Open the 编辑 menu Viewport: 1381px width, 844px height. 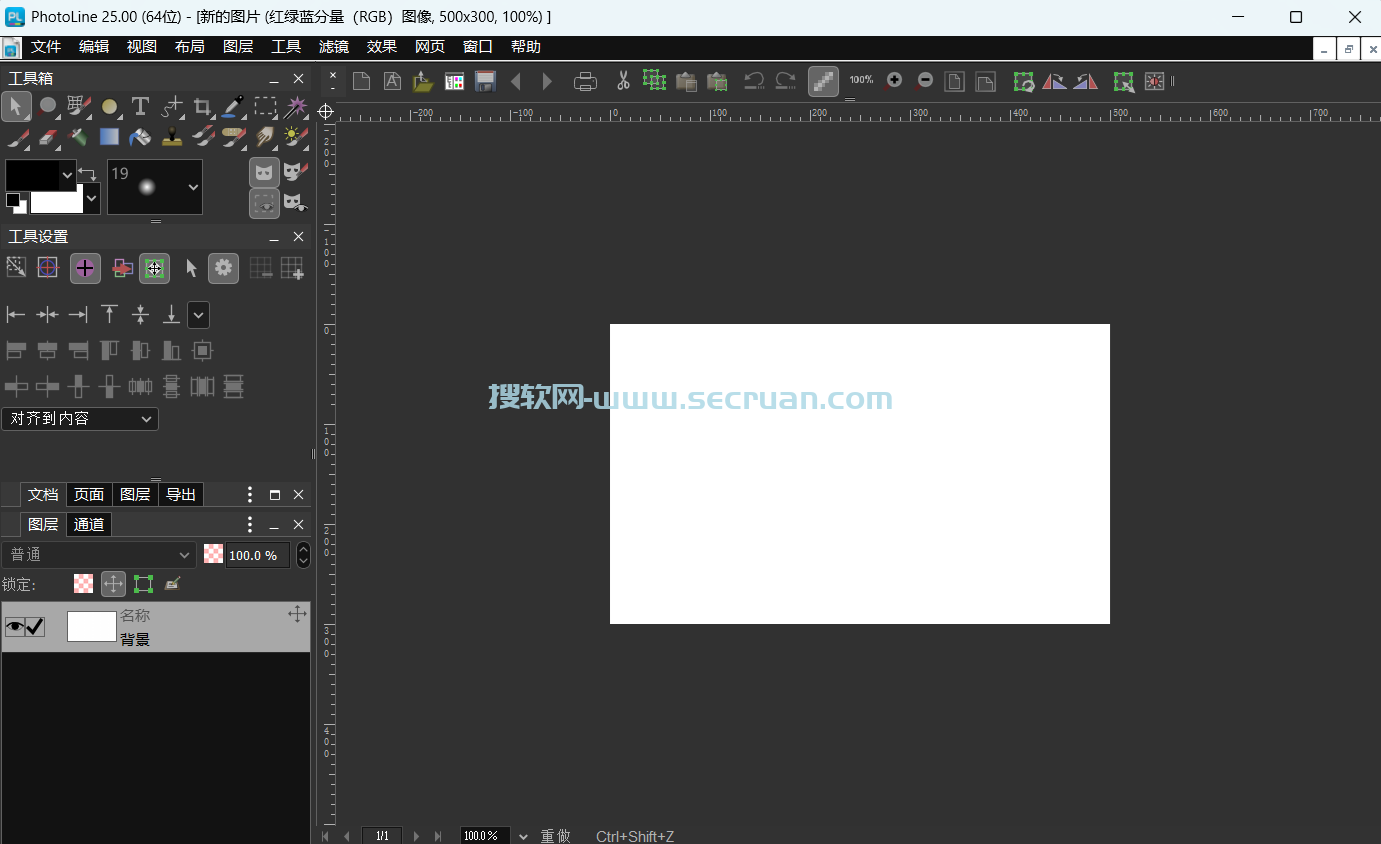94,47
